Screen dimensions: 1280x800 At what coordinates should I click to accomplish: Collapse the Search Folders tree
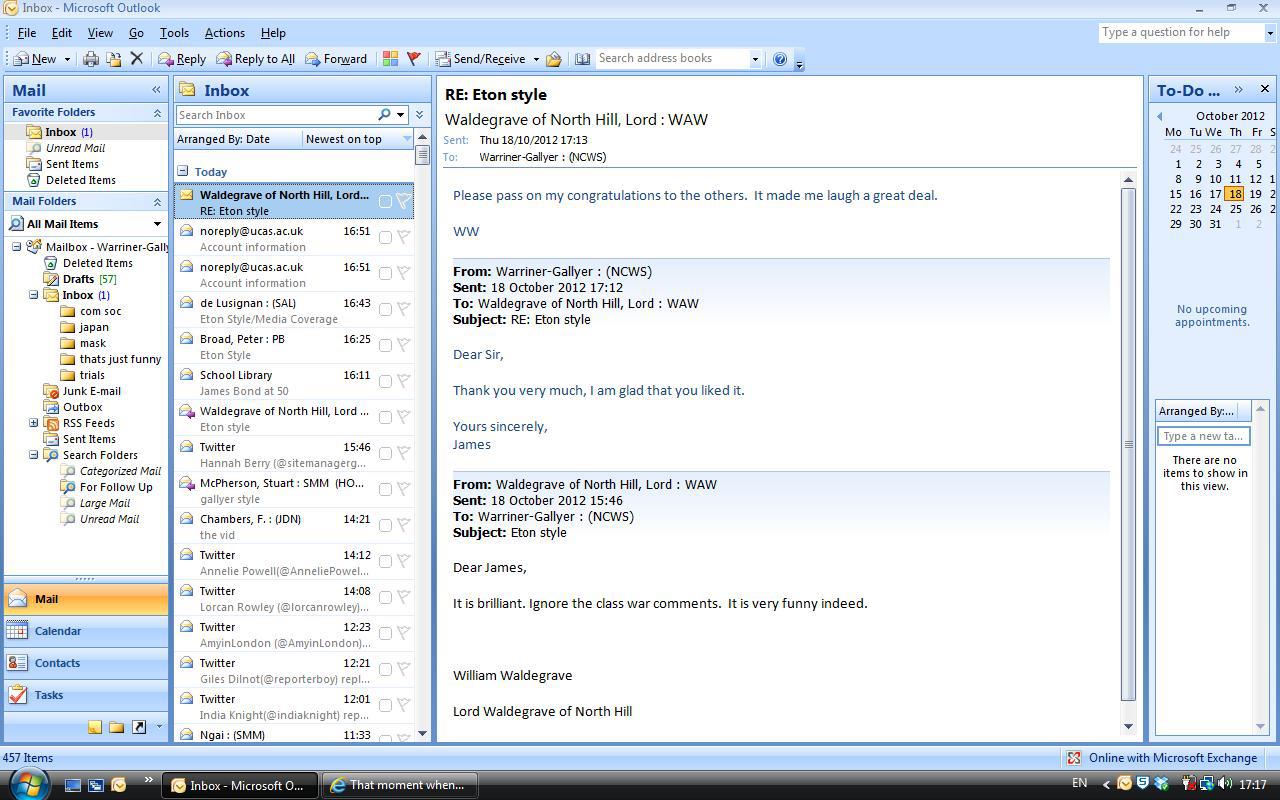coord(34,455)
